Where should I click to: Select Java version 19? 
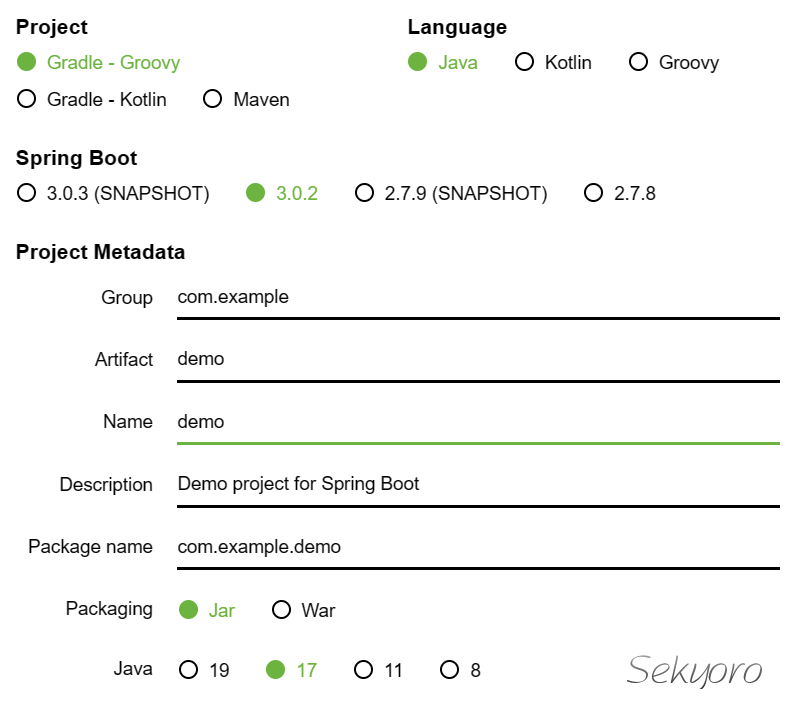tap(188, 669)
